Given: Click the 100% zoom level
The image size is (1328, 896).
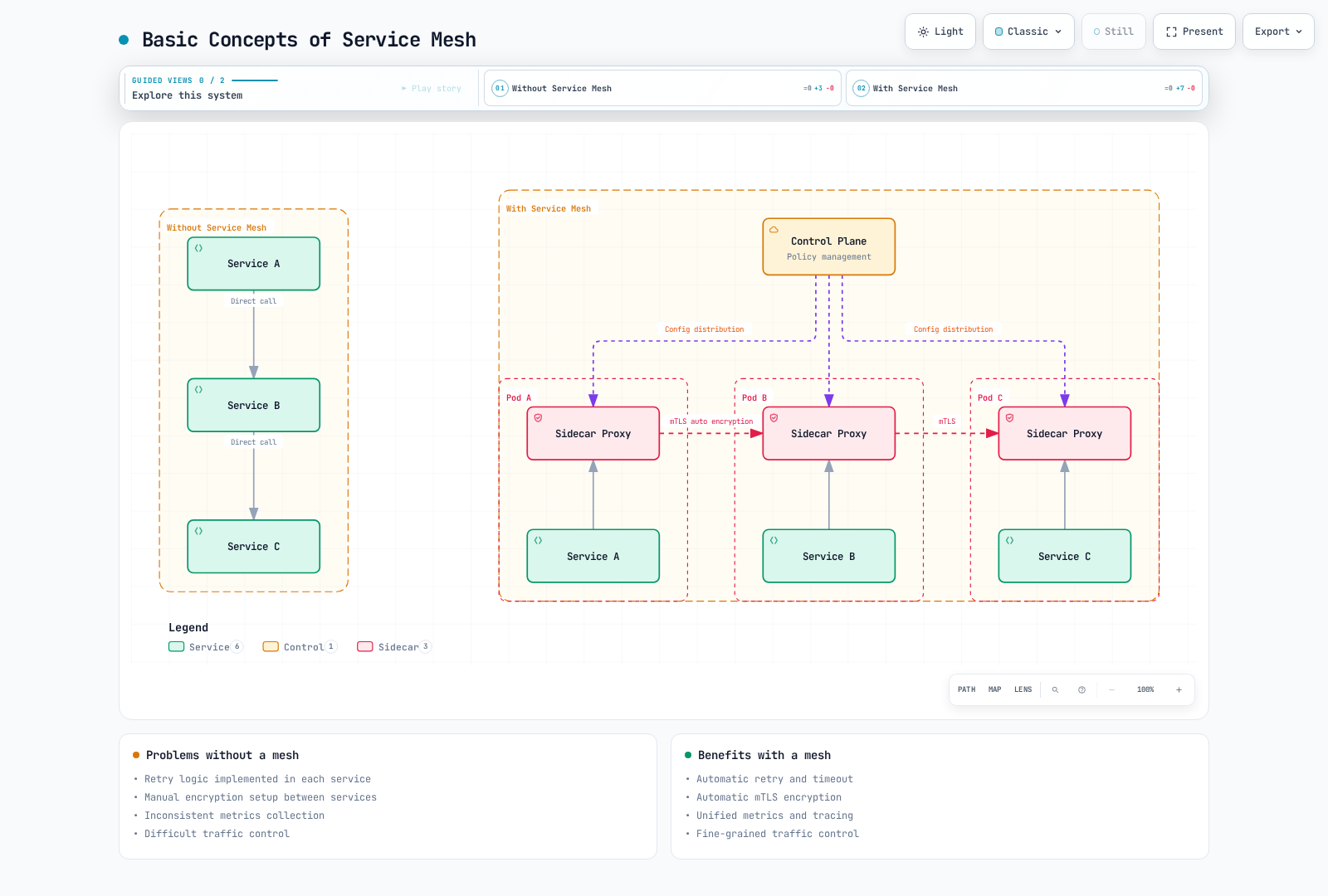Looking at the screenshot, I should pyautogui.click(x=1145, y=689).
